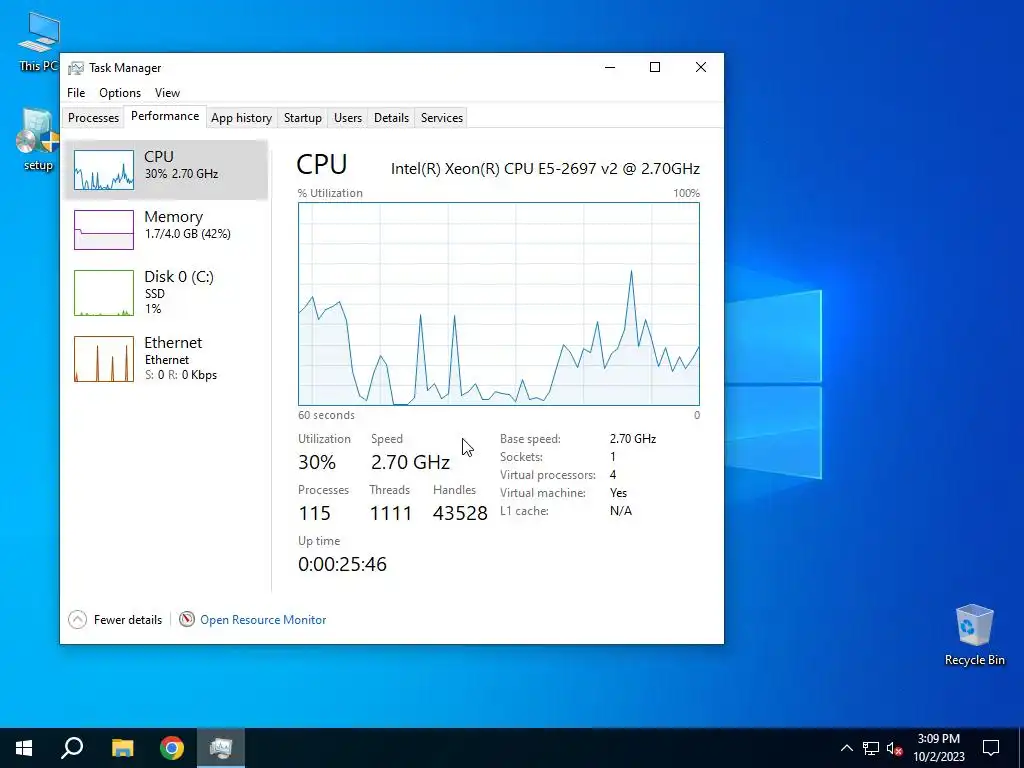This screenshot has height=768, width=1024.
Task: Click the large CPU heading
Action: [x=322, y=165]
